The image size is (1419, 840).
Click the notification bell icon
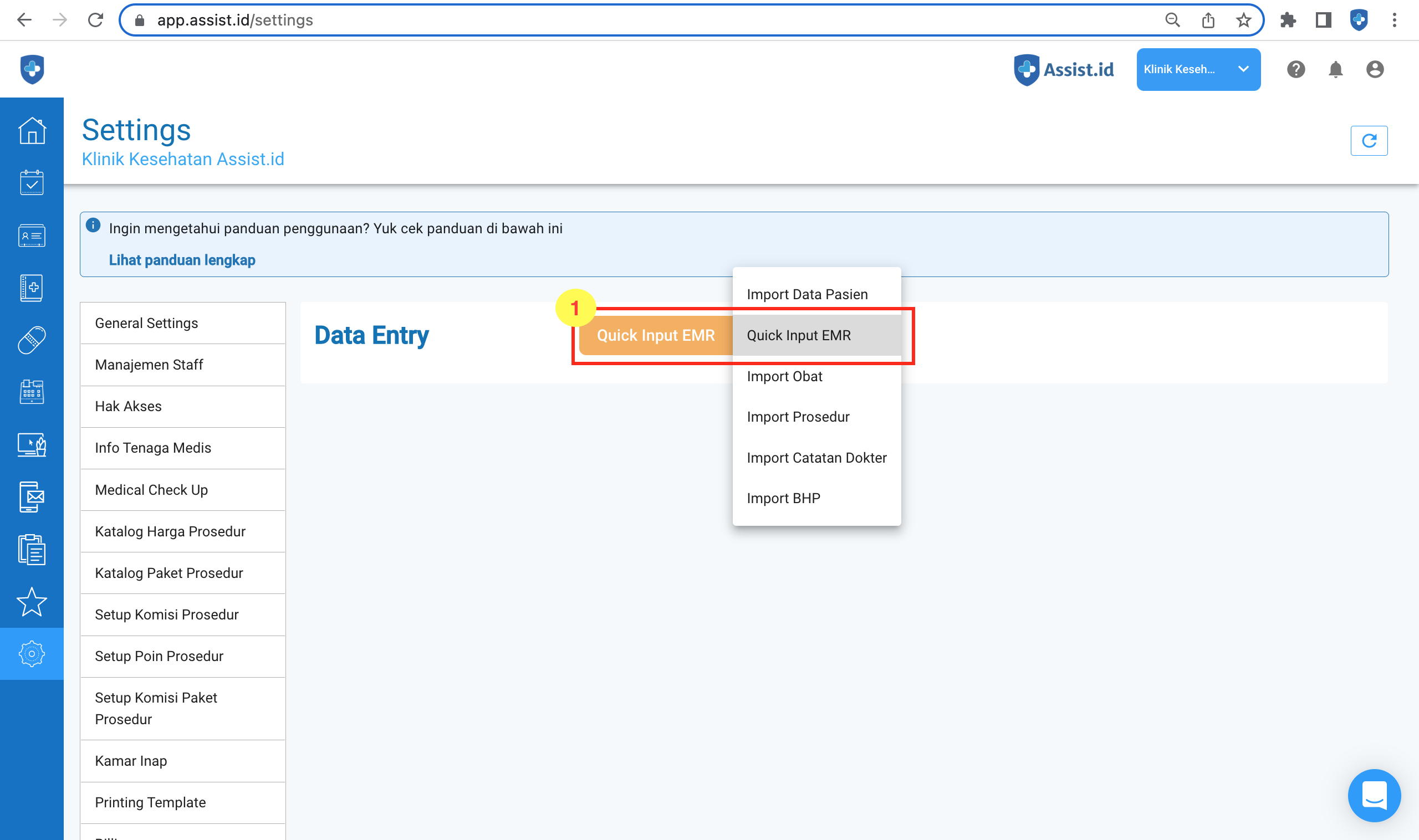(1335, 69)
